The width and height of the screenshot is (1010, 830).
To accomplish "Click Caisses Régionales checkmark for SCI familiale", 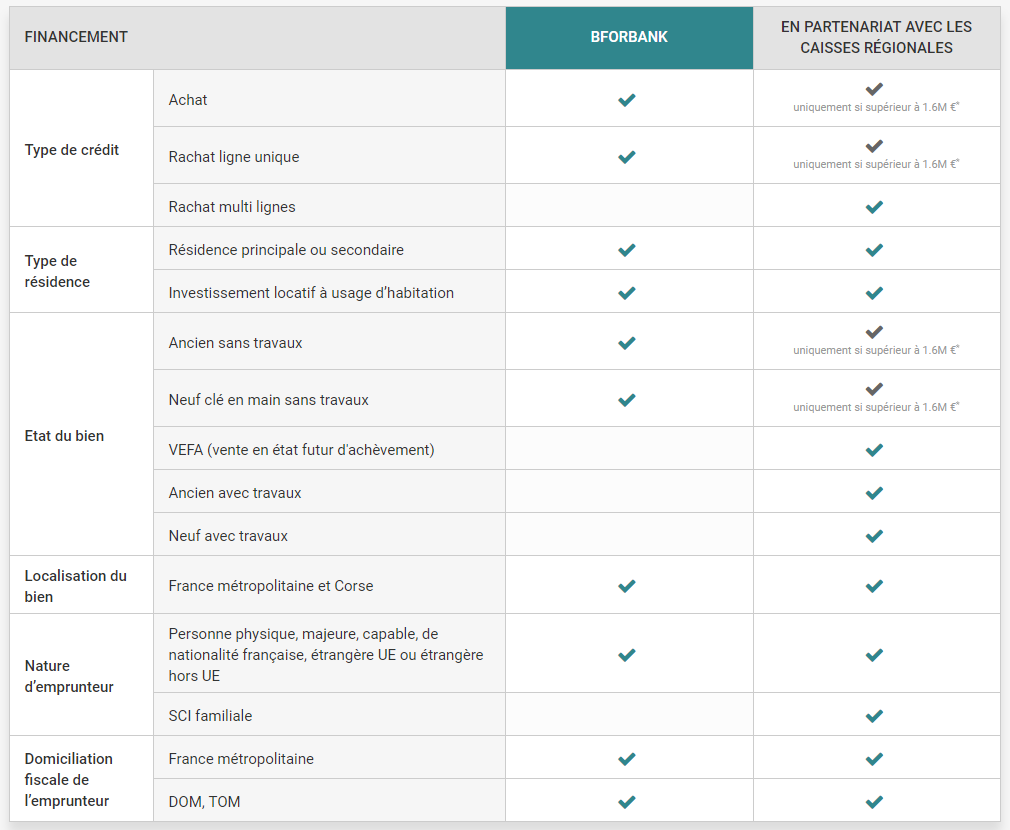I will [874, 715].
